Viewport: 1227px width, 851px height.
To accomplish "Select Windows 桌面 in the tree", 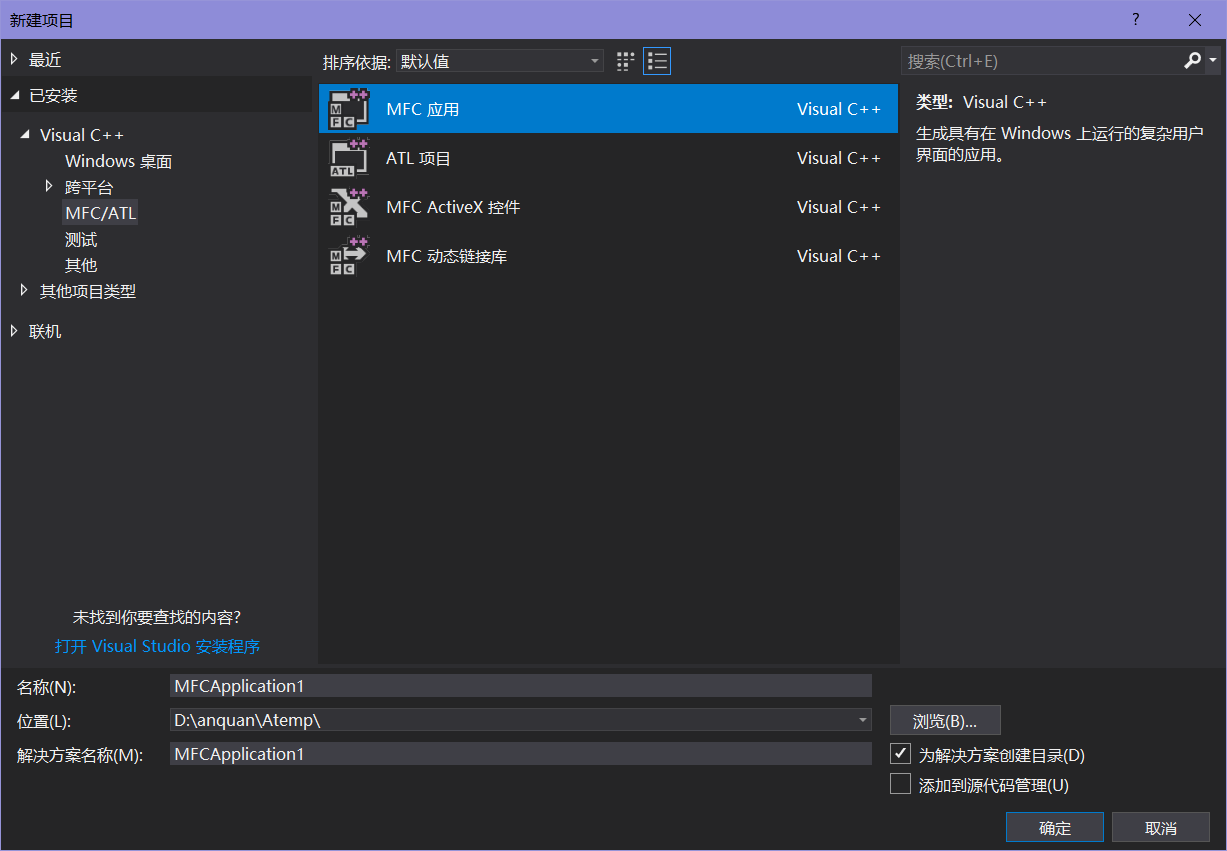I will point(119,161).
